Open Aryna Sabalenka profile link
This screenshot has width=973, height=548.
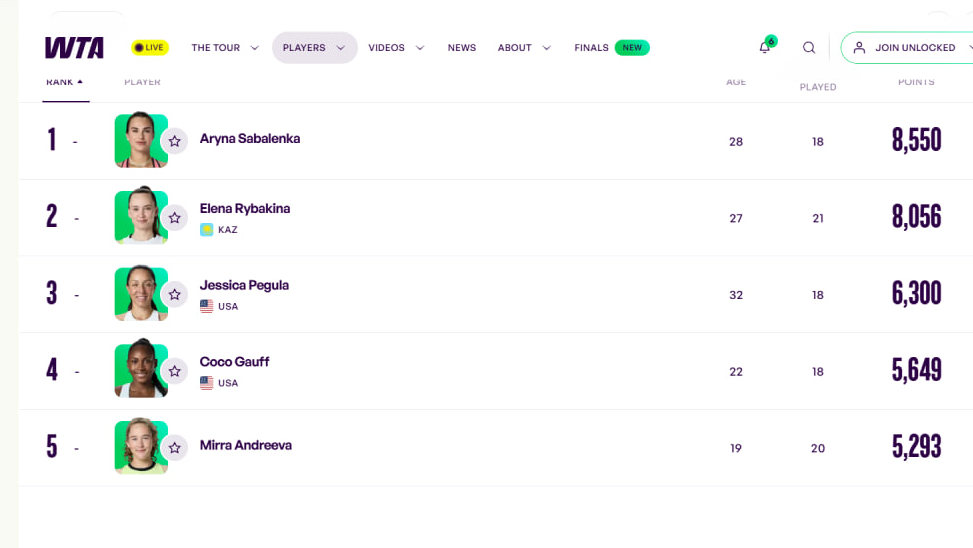[249, 139]
